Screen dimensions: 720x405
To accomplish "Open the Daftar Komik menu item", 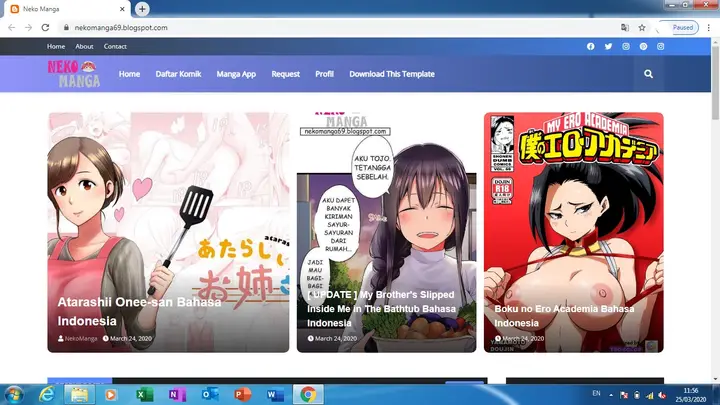I will (178, 74).
